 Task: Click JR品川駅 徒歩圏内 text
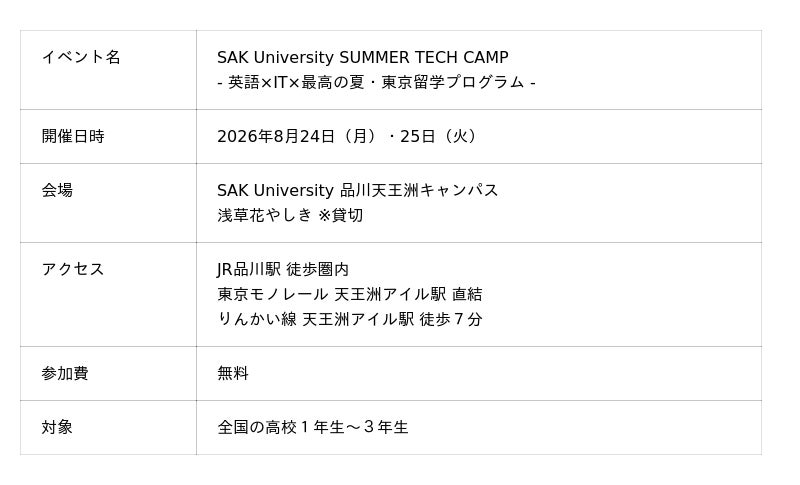283,269
